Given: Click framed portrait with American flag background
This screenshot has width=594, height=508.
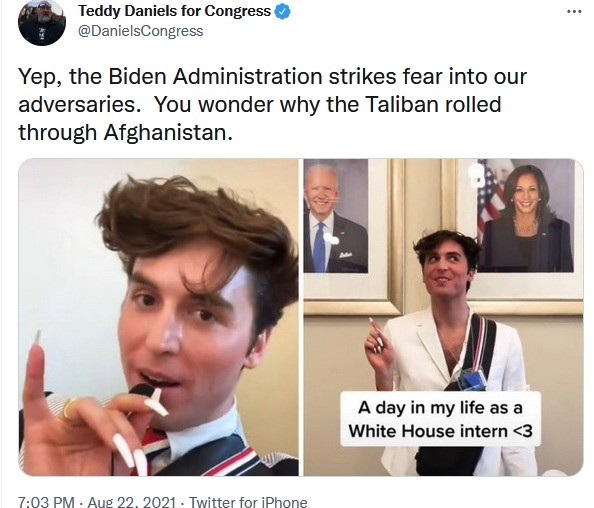Looking at the screenshot, I should click(526, 215).
